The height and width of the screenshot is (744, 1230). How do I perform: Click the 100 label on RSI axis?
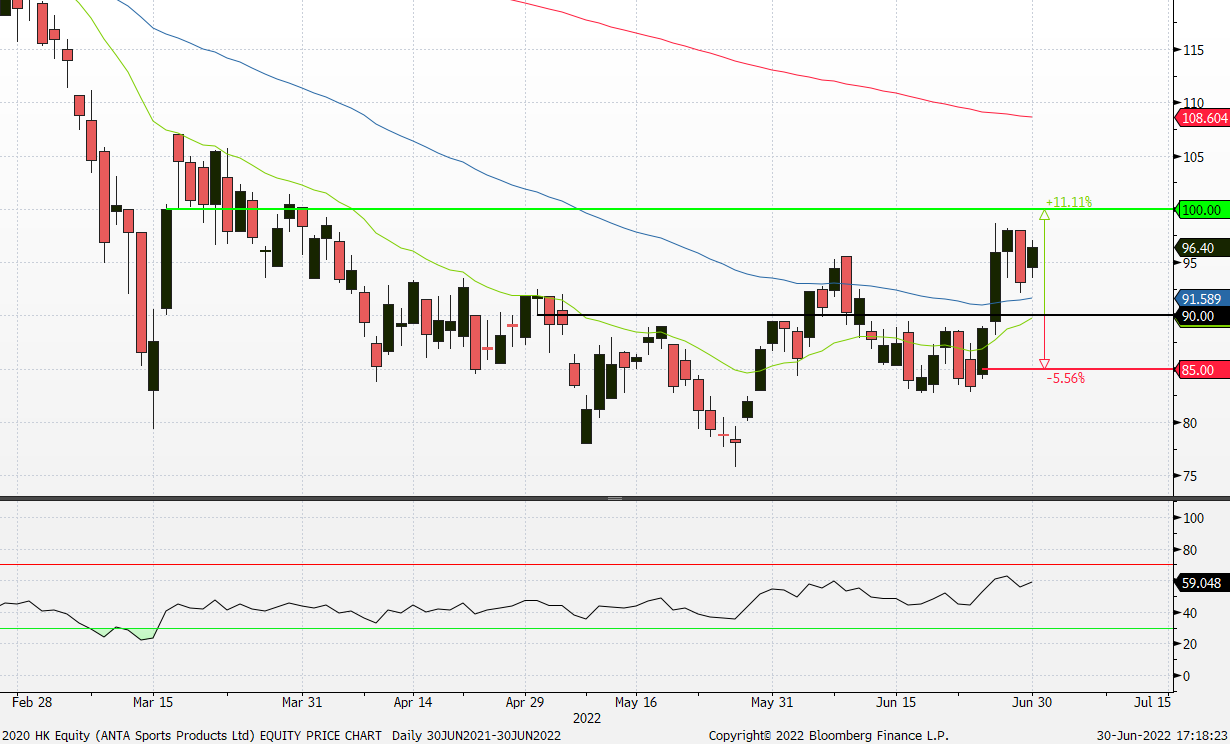pyautogui.click(x=1192, y=518)
